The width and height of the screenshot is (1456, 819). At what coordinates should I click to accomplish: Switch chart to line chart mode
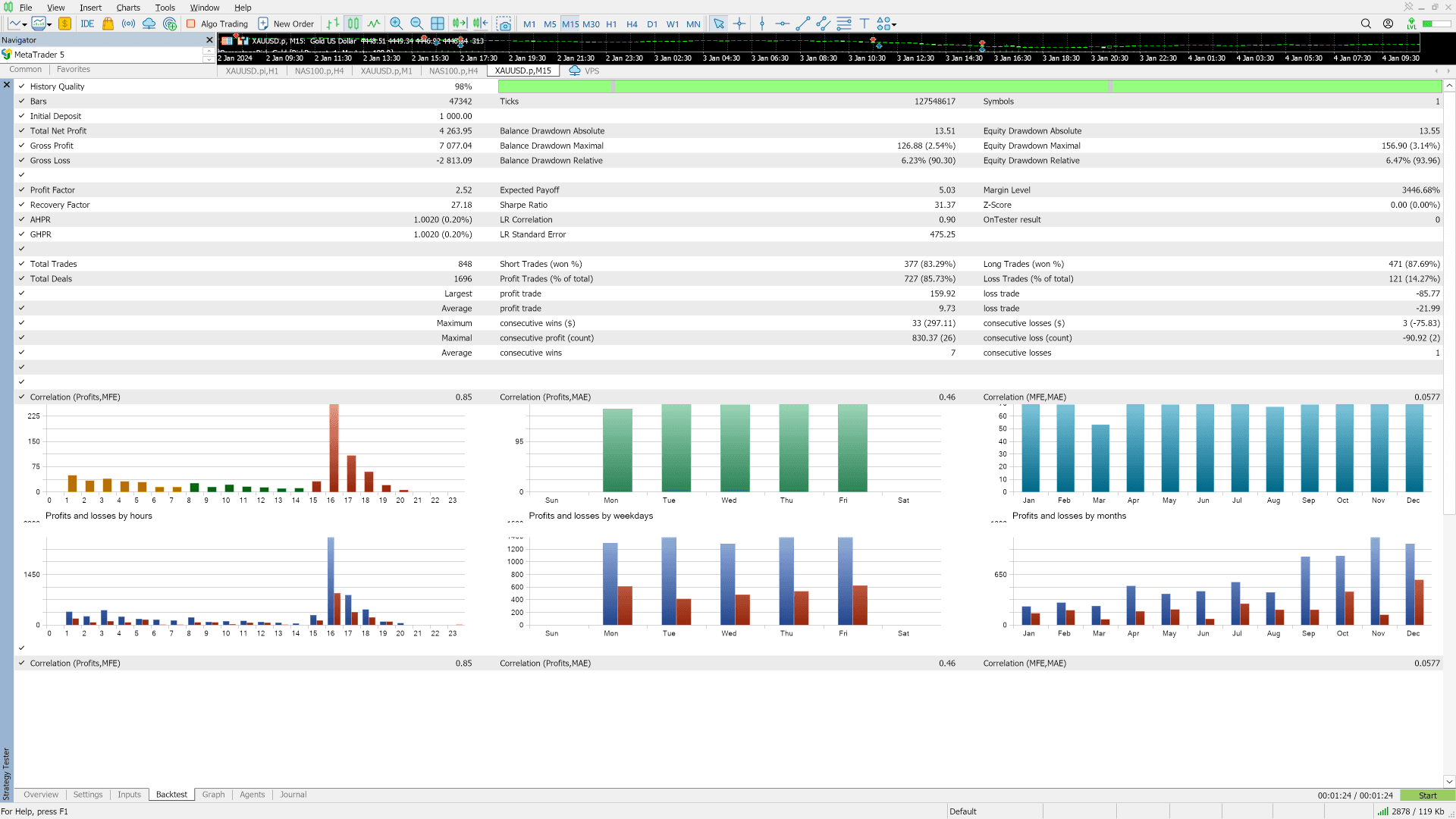coord(374,24)
